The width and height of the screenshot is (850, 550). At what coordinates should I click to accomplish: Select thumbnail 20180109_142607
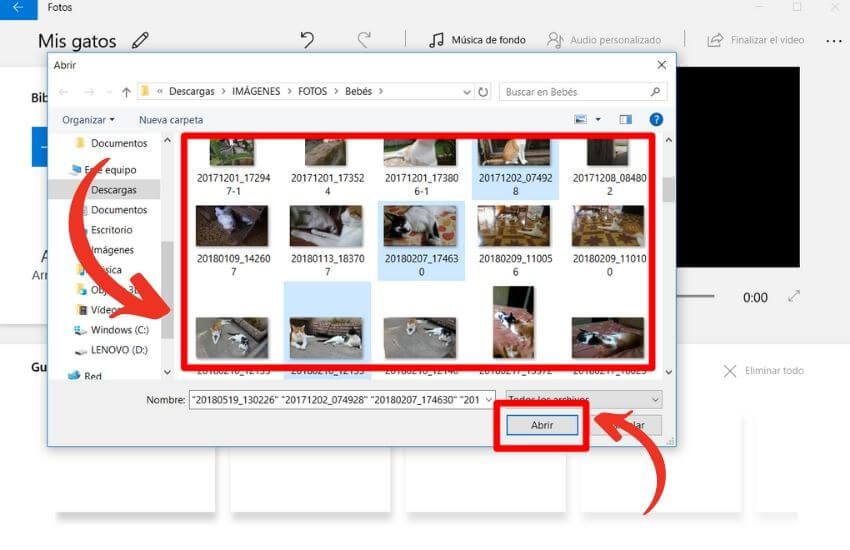pyautogui.click(x=233, y=241)
